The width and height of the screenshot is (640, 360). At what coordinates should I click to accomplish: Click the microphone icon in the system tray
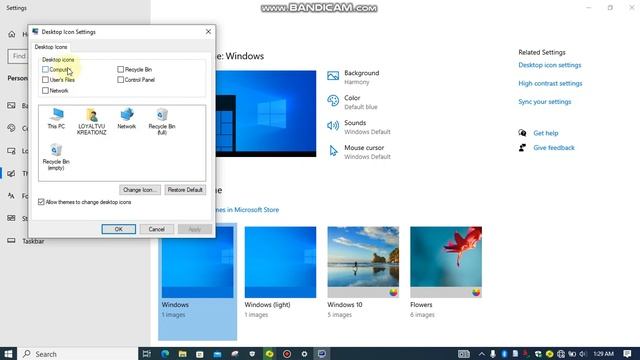coord(493,354)
